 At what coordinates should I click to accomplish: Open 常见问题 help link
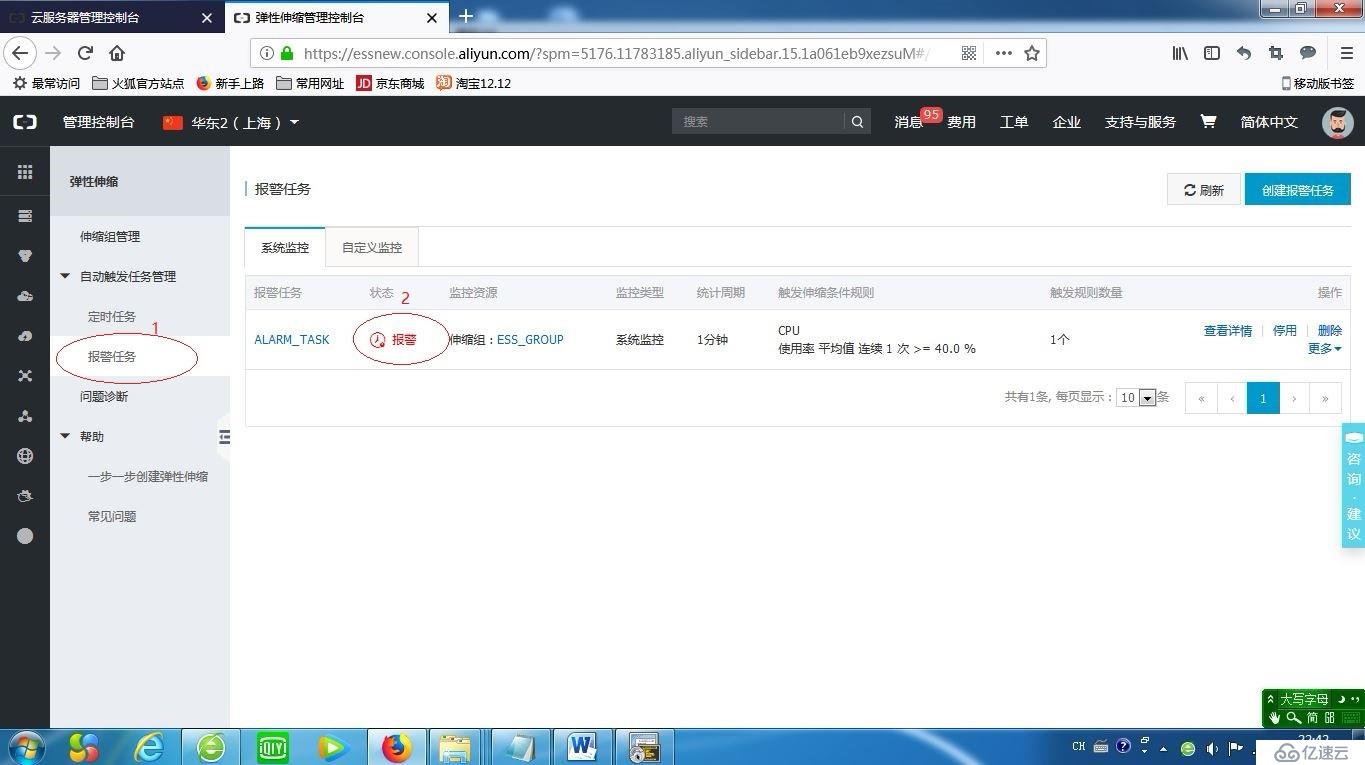tap(112, 516)
